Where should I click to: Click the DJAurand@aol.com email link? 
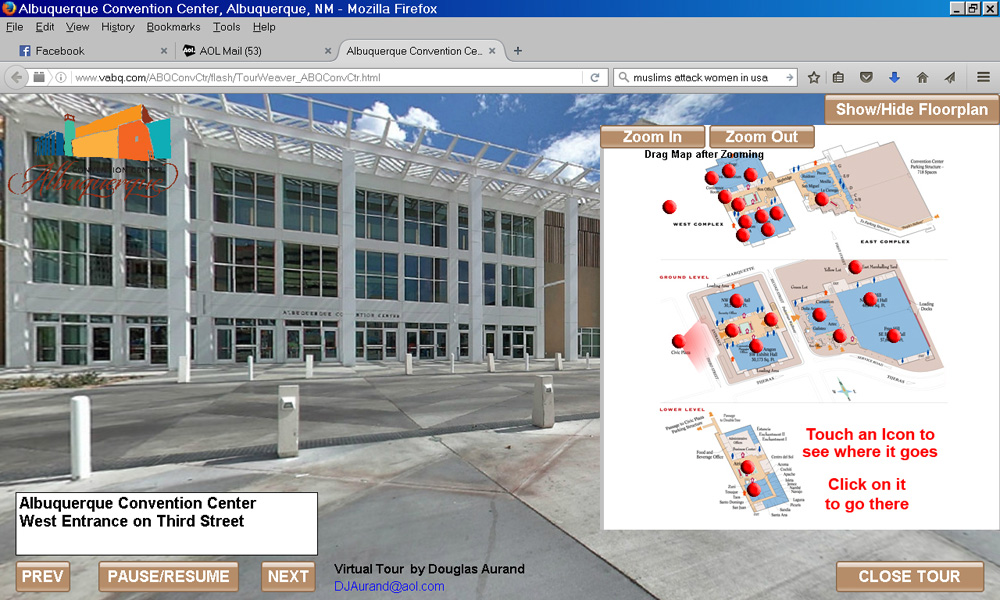click(389, 586)
